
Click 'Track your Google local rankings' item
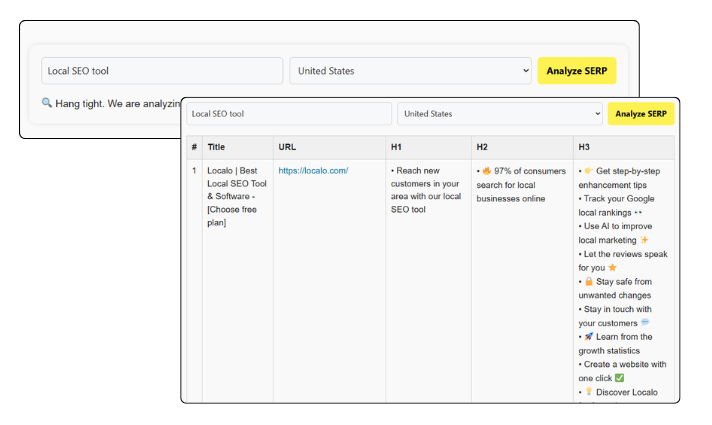616,206
